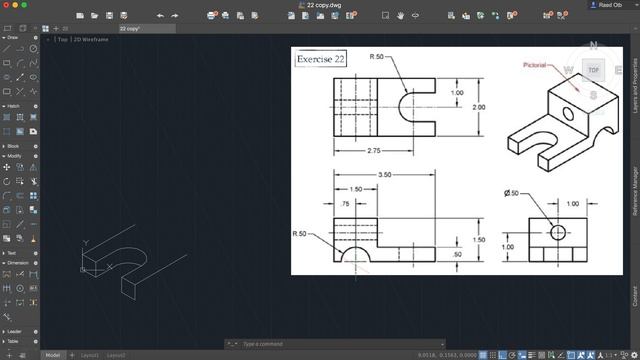Expand the Leader panel section
640x360 pixels.
(4, 331)
